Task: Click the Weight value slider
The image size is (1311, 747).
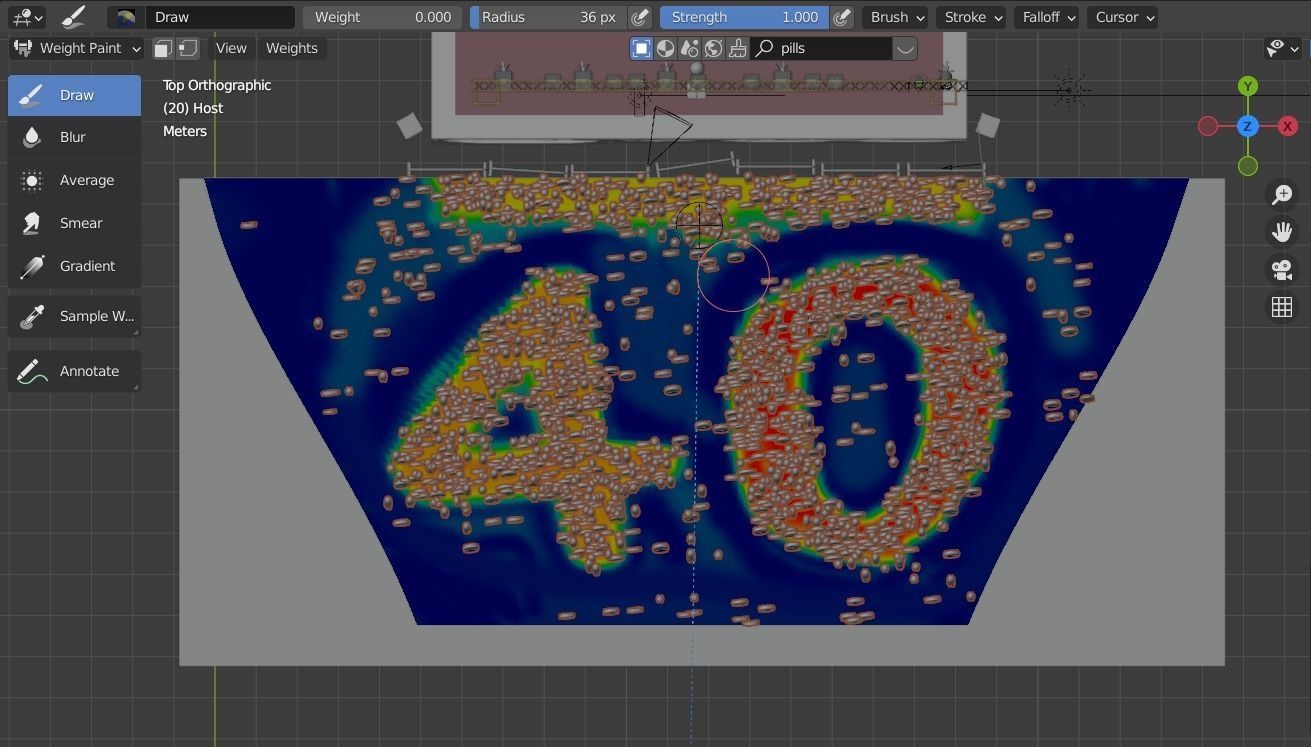Action: [x=382, y=17]
